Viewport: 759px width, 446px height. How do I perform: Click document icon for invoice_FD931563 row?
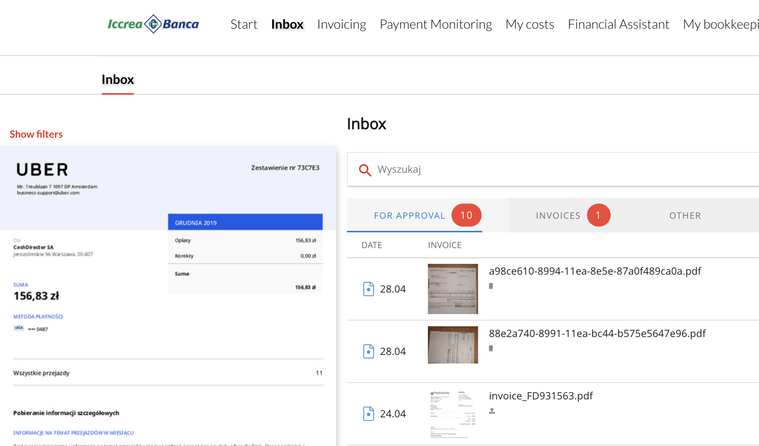[x=368, y=413]
